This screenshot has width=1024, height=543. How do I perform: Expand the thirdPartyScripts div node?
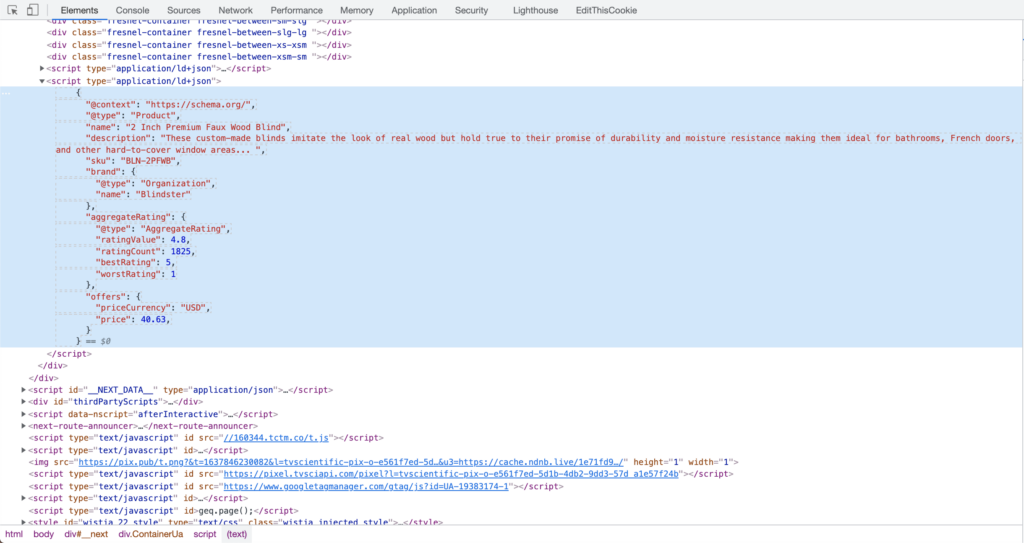[x=24, y=402]
